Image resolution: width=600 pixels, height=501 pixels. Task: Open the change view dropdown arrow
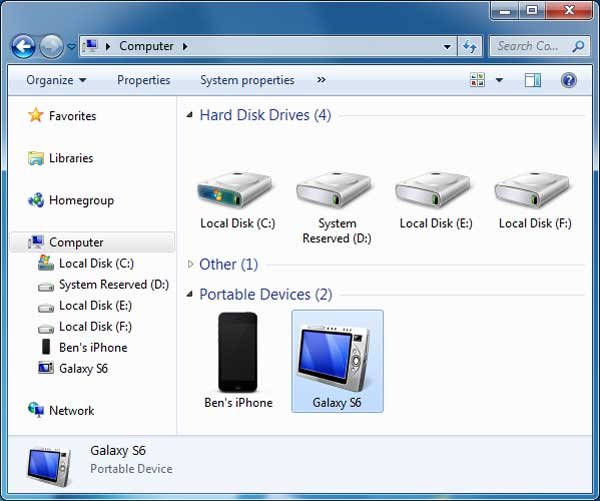point(499,80)
